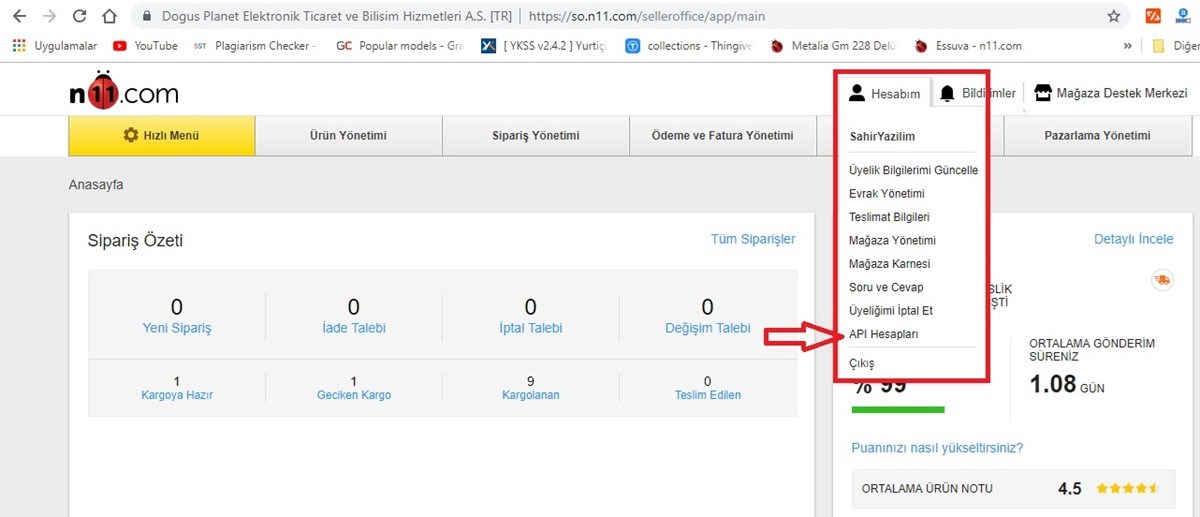Select API Hesapları menu entry
Image resolution: width=1200 pixels, height=517 pixels.
coord(883,334)
